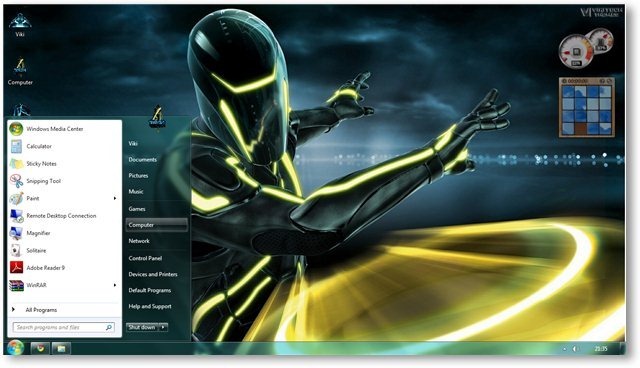Click the "Sticky Notes" label

(42, 164)
